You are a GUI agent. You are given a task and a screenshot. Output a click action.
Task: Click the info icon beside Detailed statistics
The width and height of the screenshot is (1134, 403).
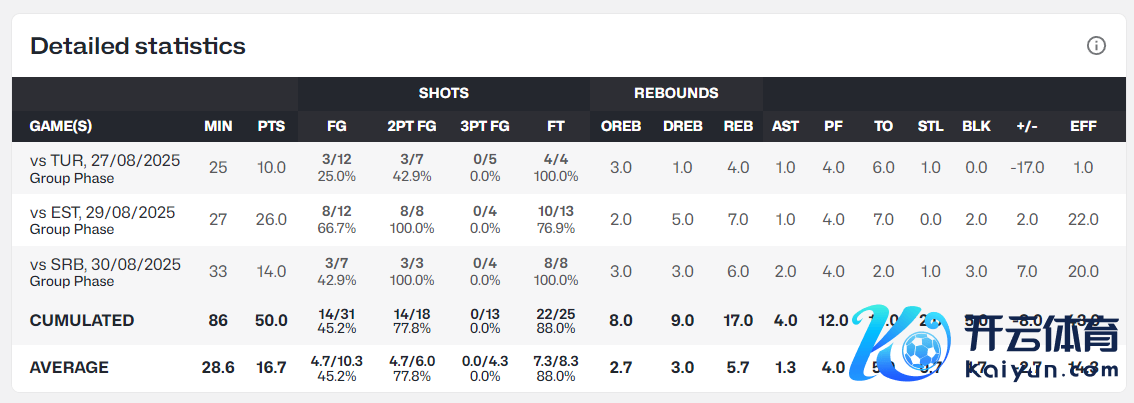click(x=1096, y=46)
